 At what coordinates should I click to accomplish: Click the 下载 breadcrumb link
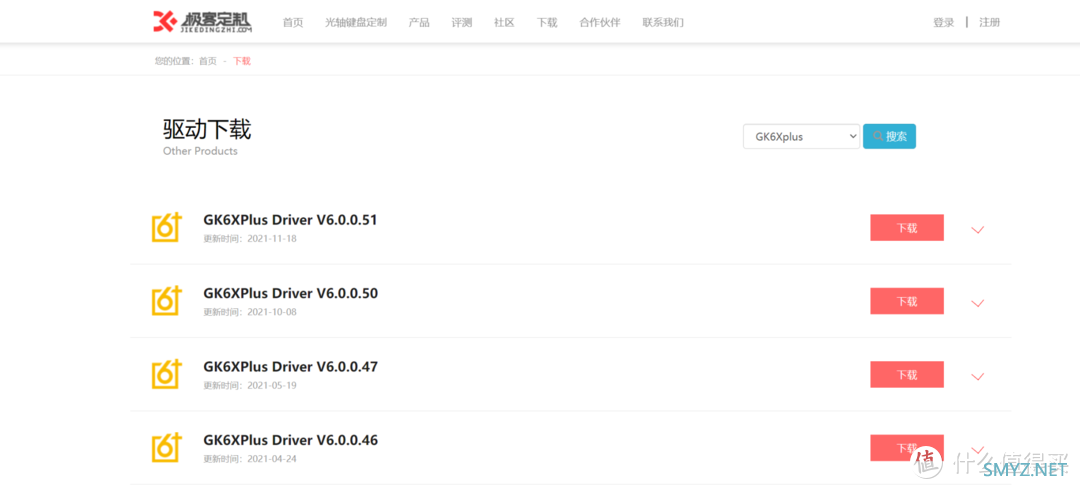[242, 61]
